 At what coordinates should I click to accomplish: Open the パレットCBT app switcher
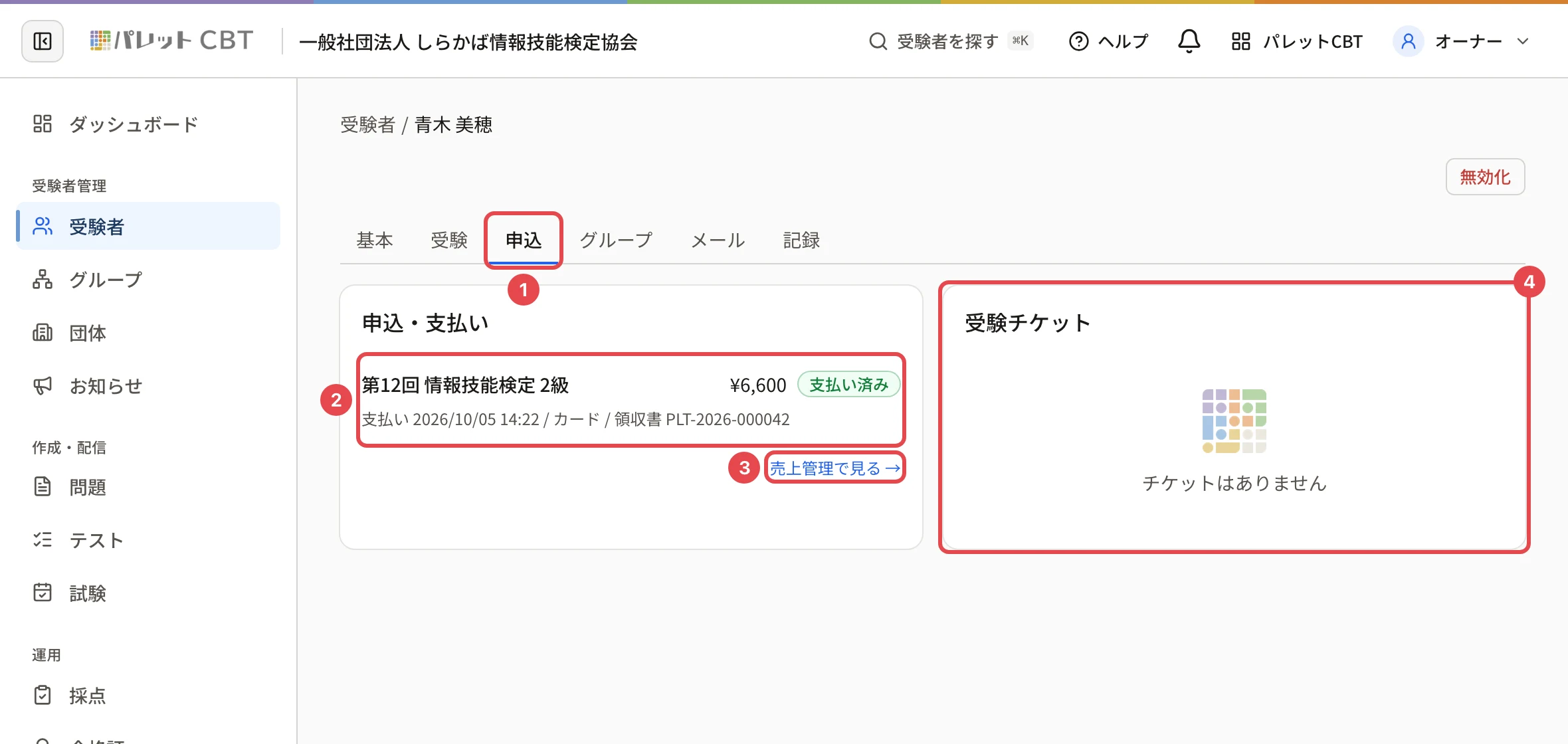[1296, 41]
